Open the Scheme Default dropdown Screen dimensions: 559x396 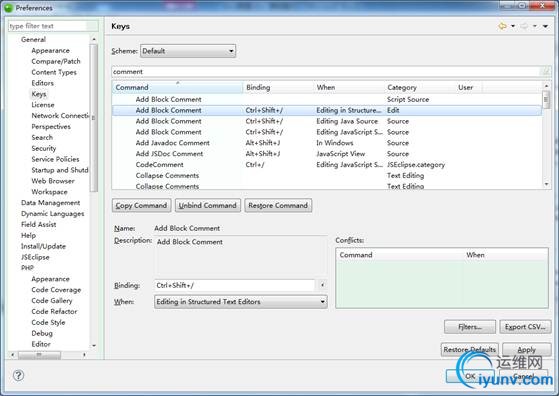point(188,51)
